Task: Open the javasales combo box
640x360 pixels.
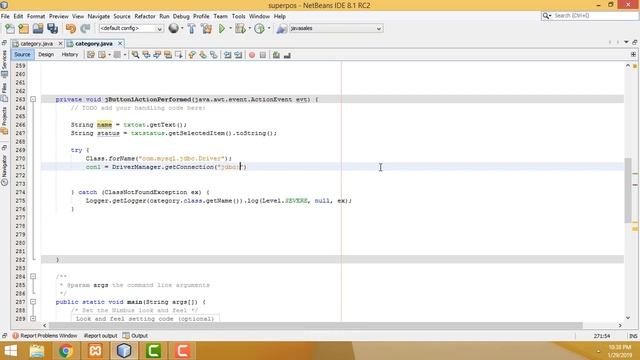Action: point(336,29)
